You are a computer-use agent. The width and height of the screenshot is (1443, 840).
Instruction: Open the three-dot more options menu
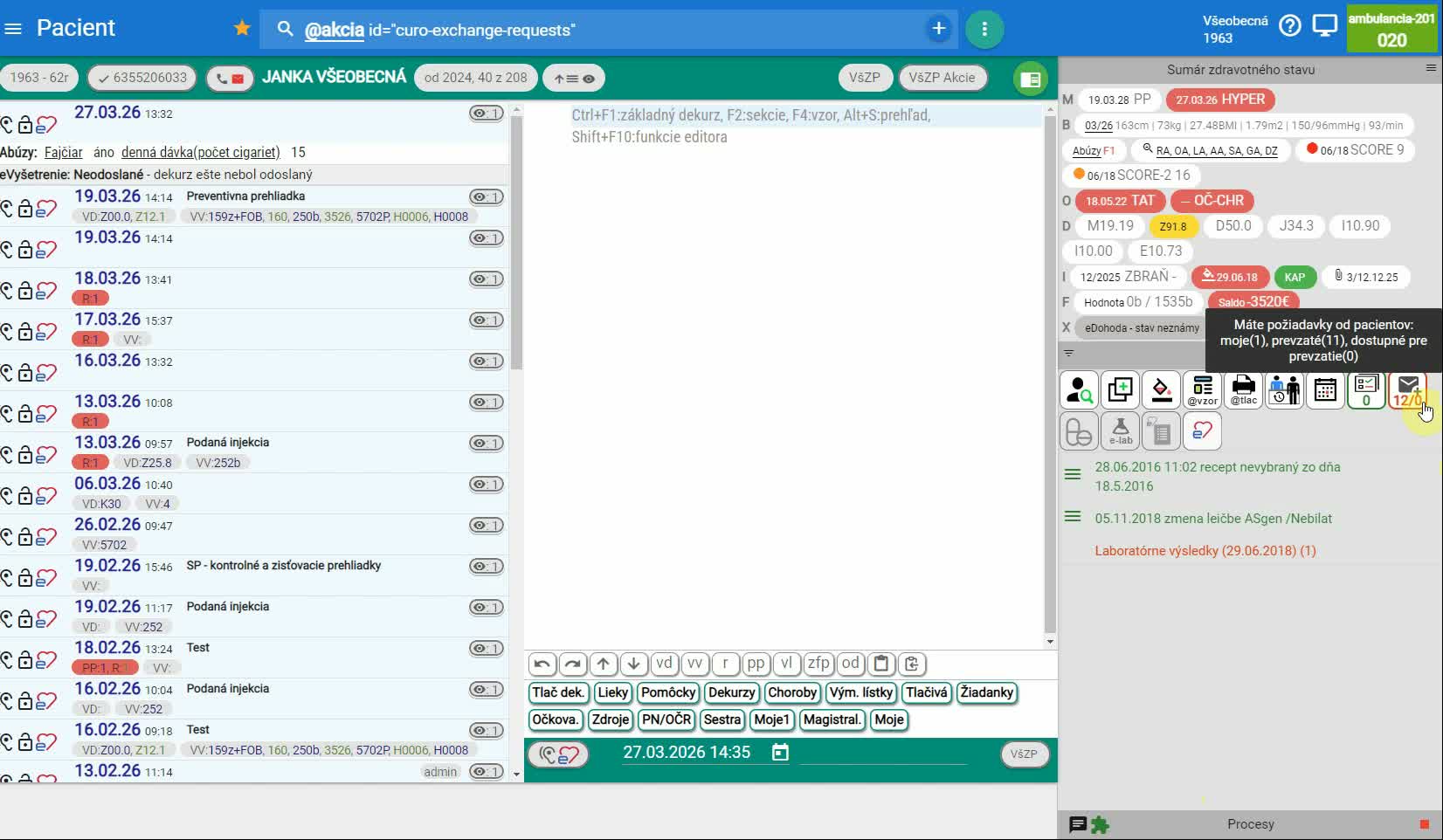click(984, 30)
